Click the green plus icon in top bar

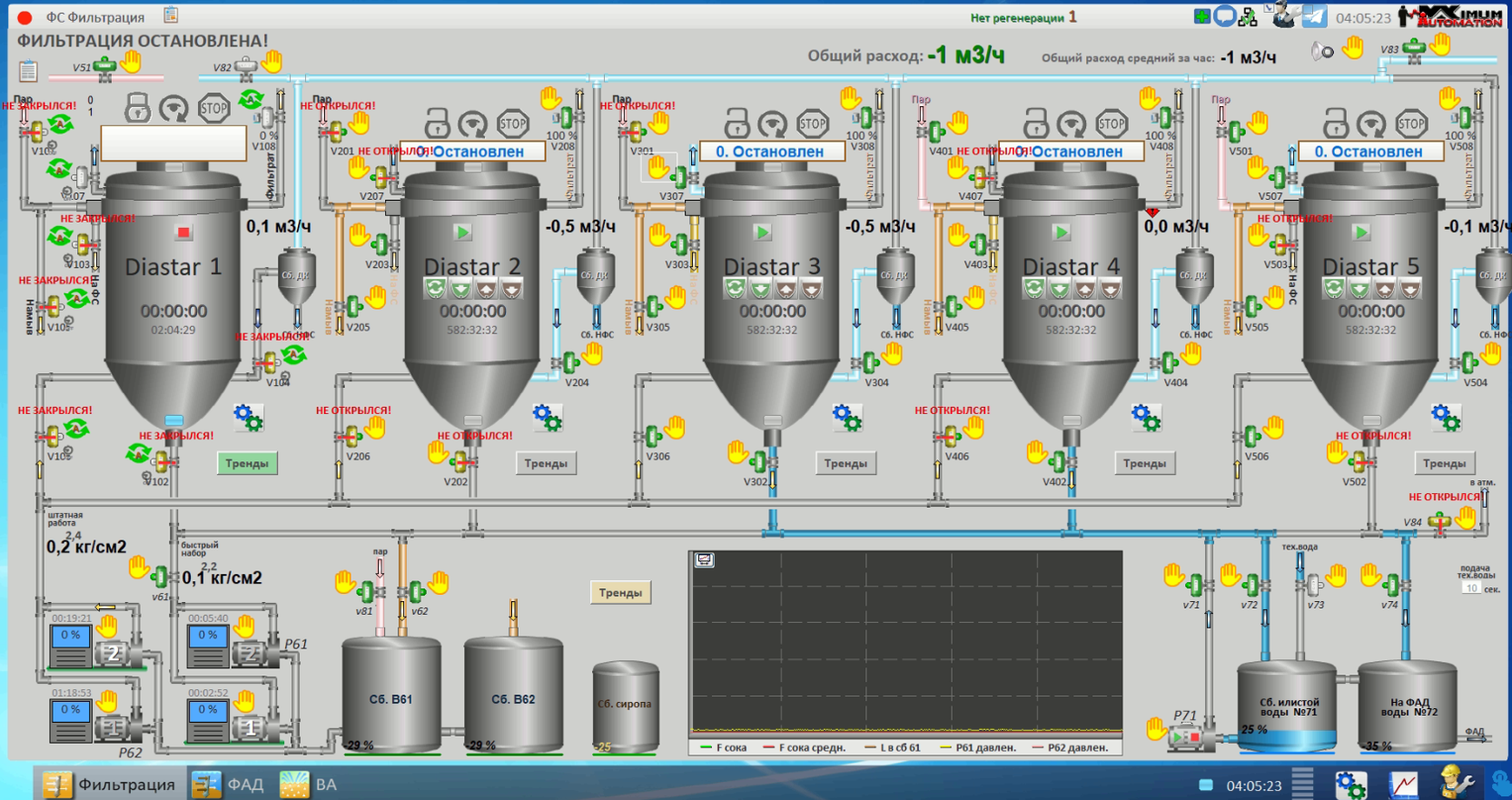(1201, 16)
